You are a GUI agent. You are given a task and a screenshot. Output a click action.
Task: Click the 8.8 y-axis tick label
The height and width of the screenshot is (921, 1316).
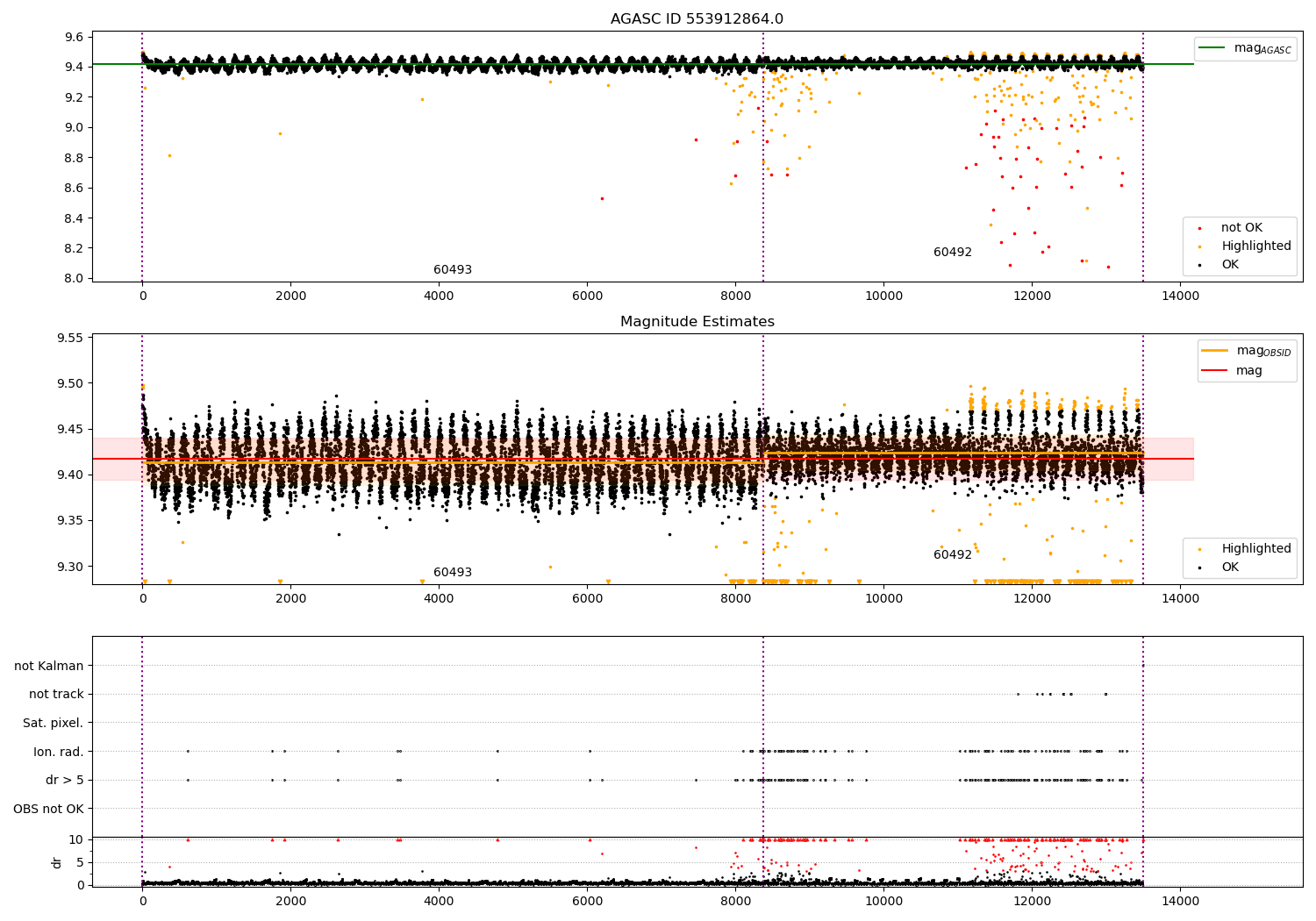click(x=74, y=158)
